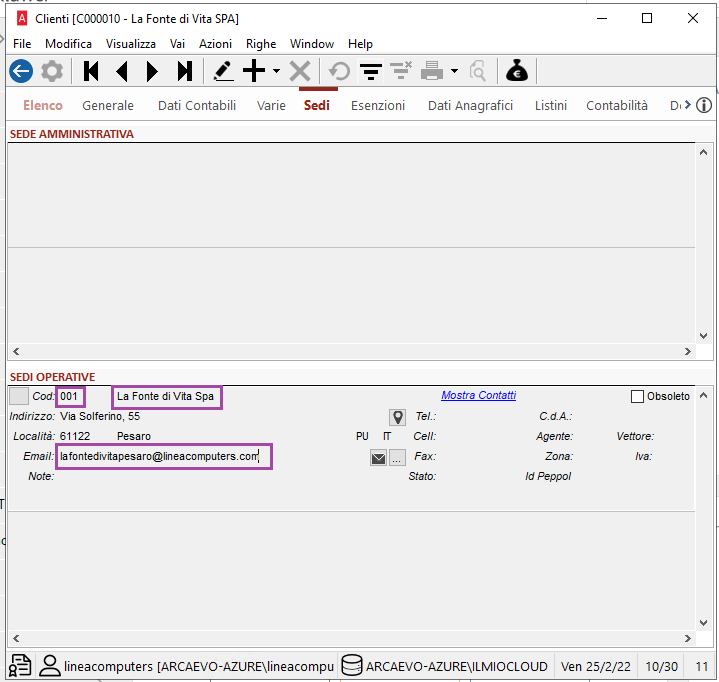The width and height of the screenshot is (719, 682).
Task: Click the blue back arrow icon
Action: (21, 71)
